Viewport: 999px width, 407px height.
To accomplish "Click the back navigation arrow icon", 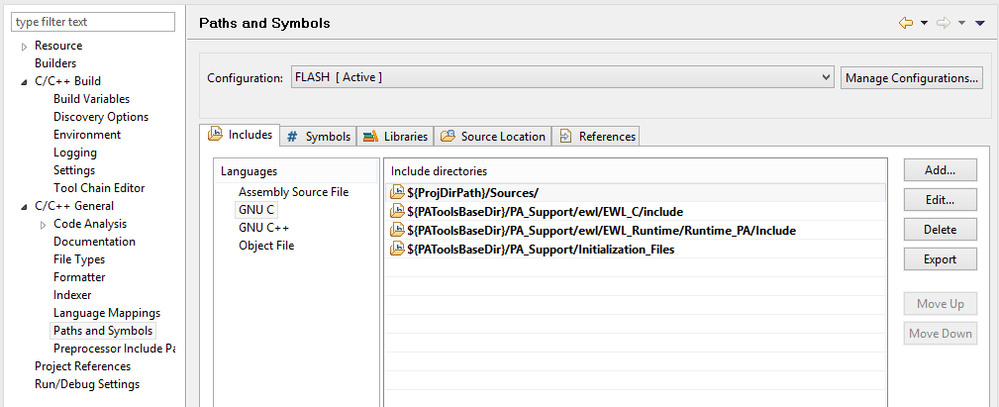I will (906, 23).
